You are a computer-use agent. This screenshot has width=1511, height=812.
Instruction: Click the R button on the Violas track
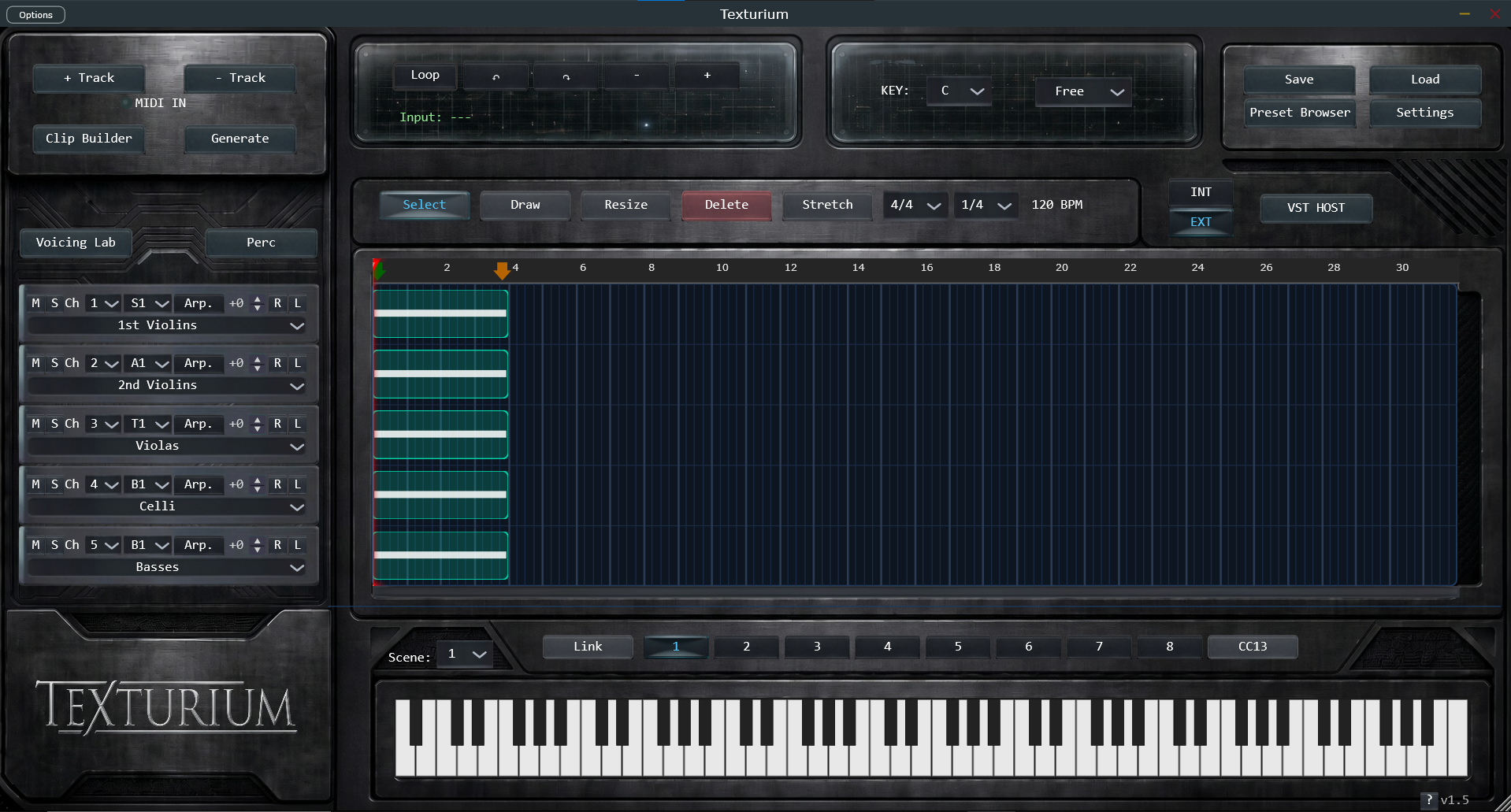(x=277, y=424)
